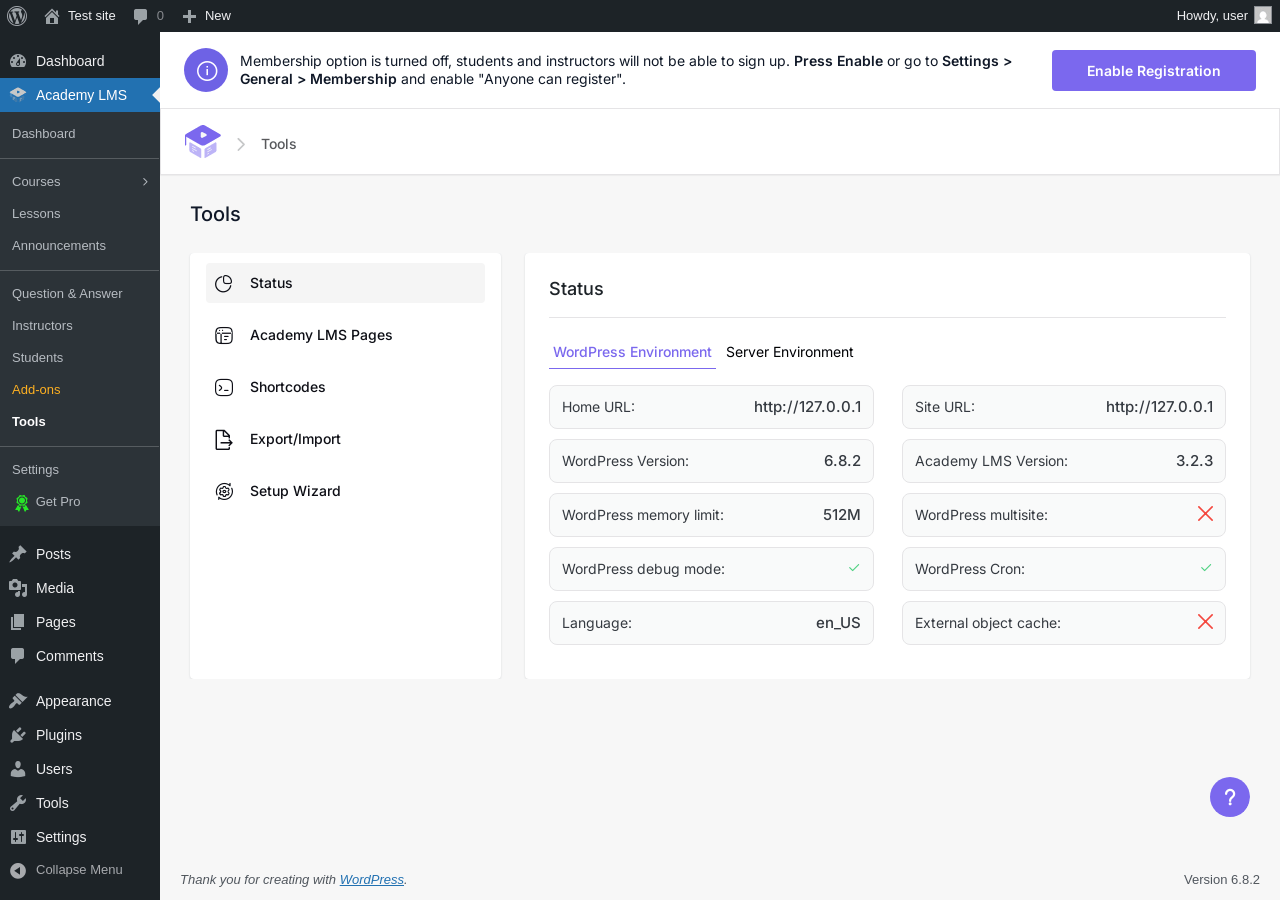Click the Enable Registration button
The width and height of the screenshot is (1280, 900).
click(x=1153, y=71)
